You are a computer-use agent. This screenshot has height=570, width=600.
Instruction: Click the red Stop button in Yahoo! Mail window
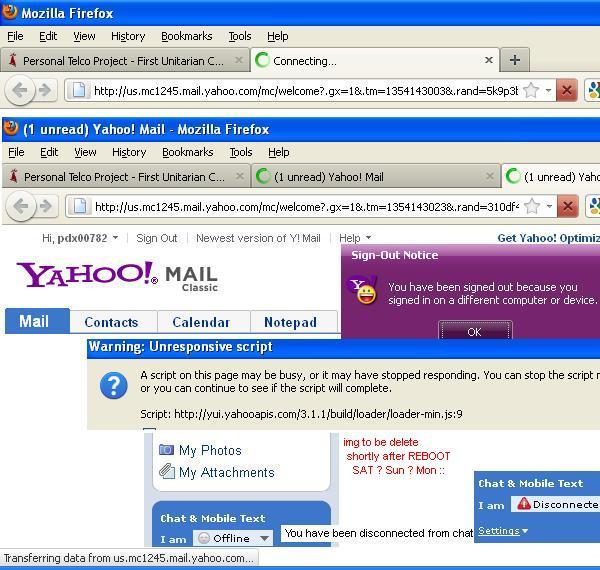point(567,207)
